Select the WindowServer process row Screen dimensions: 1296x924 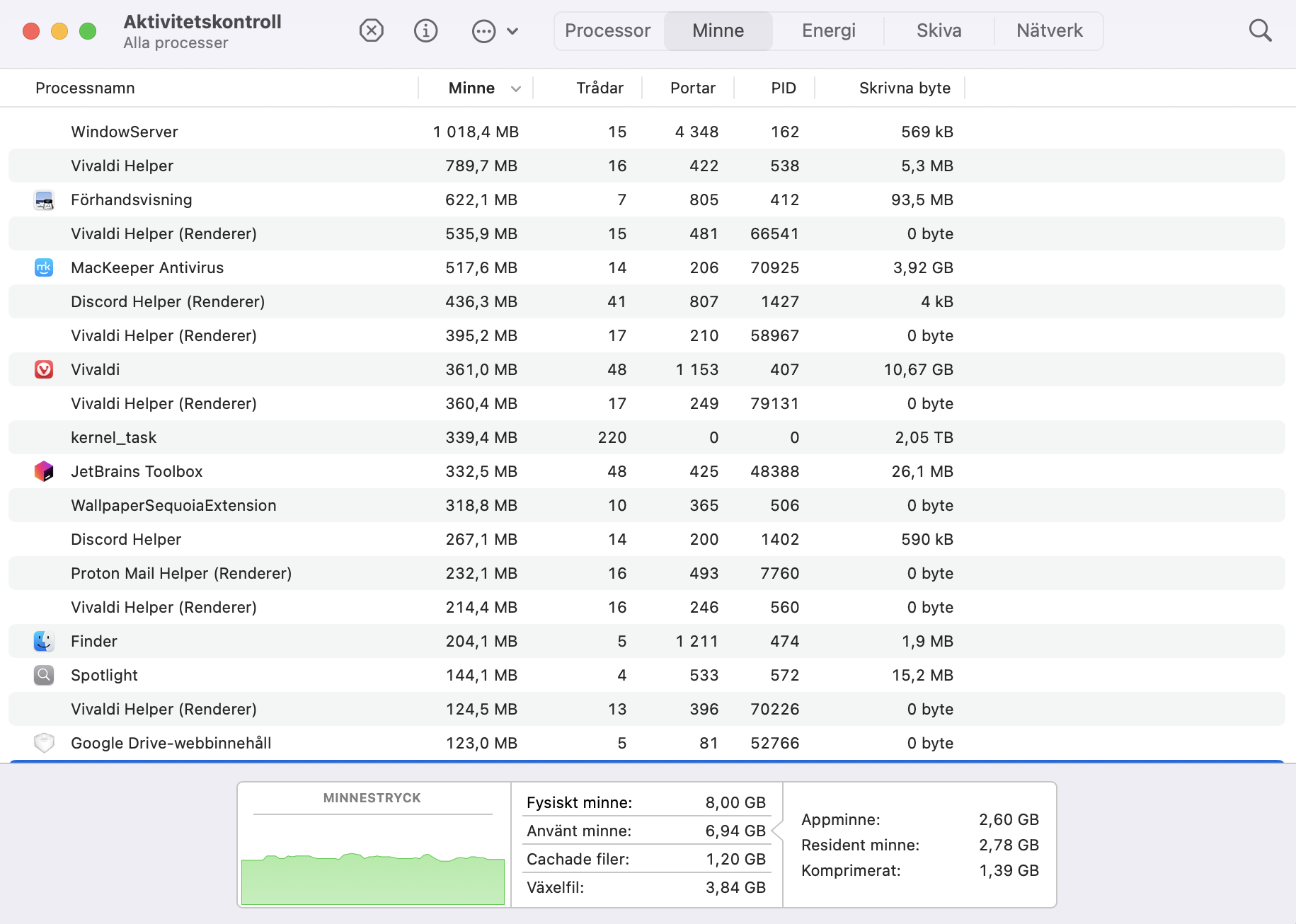647,132
